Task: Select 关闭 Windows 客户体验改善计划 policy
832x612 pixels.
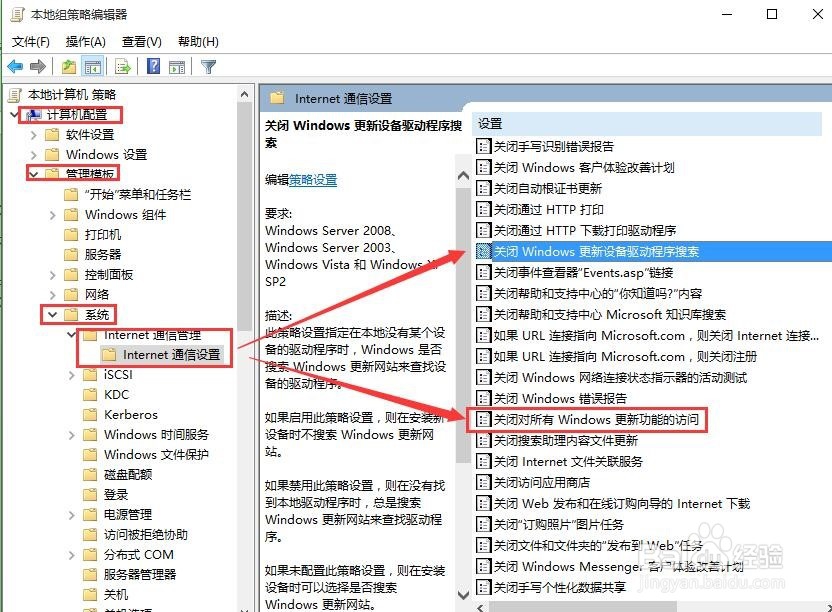Action: tap(584, 167)
